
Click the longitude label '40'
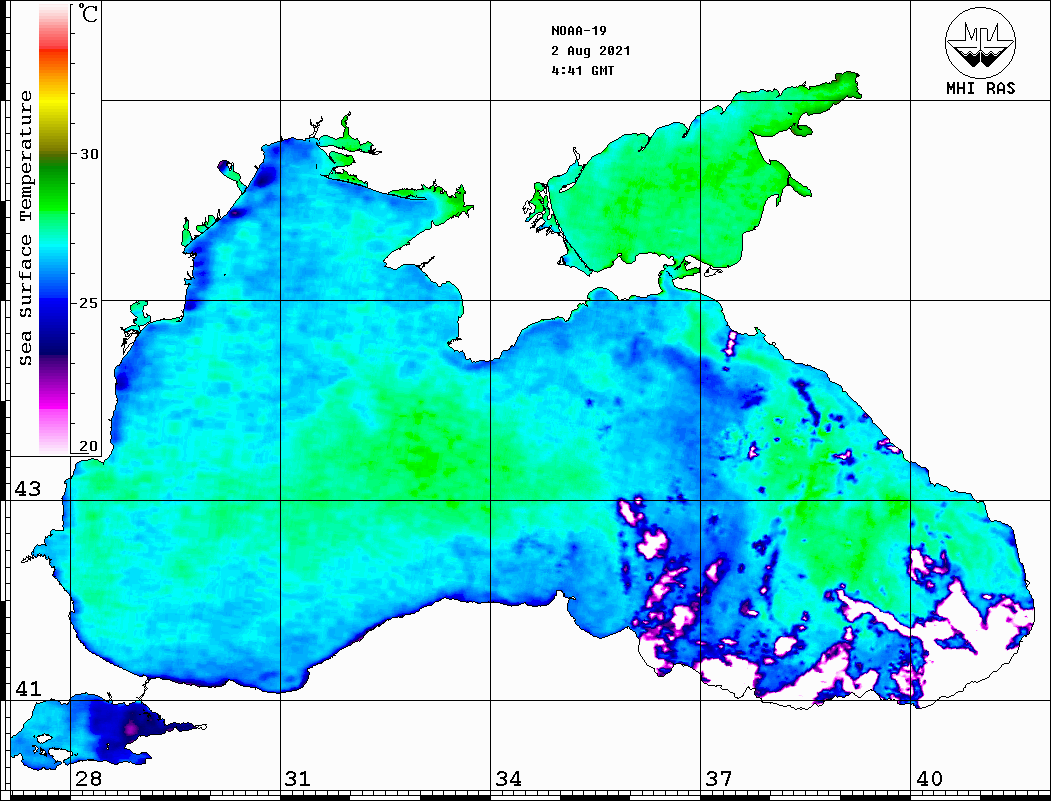pos(929,779)
